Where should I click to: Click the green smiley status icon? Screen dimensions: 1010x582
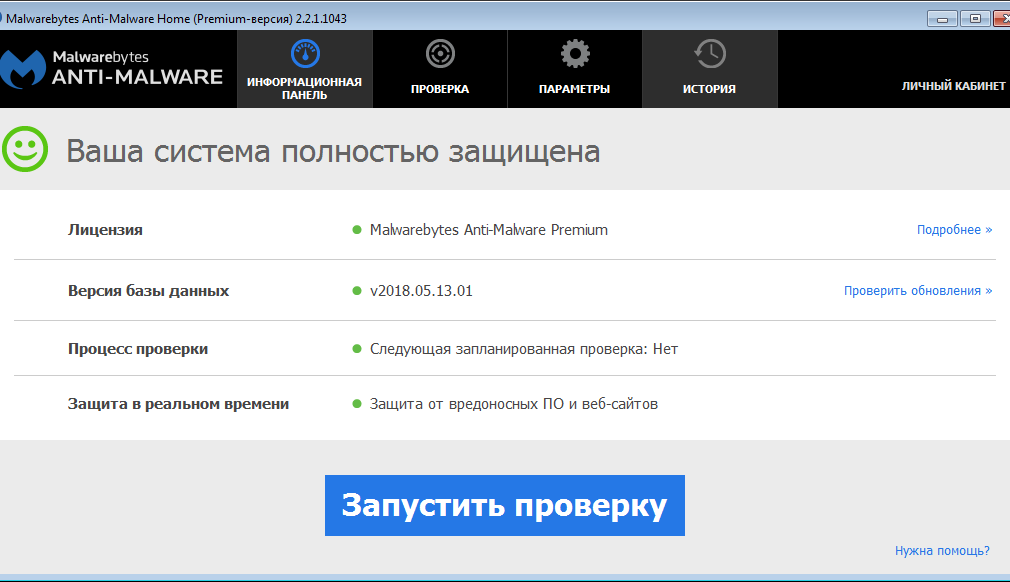coord(24,149)
